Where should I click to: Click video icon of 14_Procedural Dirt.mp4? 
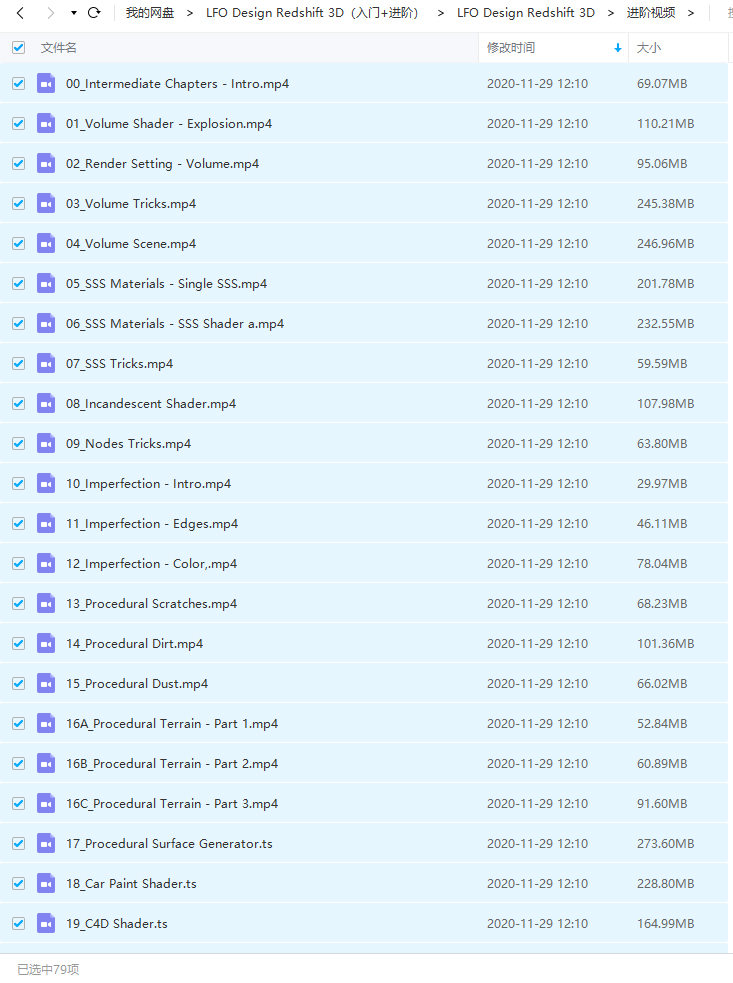tap(46, 643)
